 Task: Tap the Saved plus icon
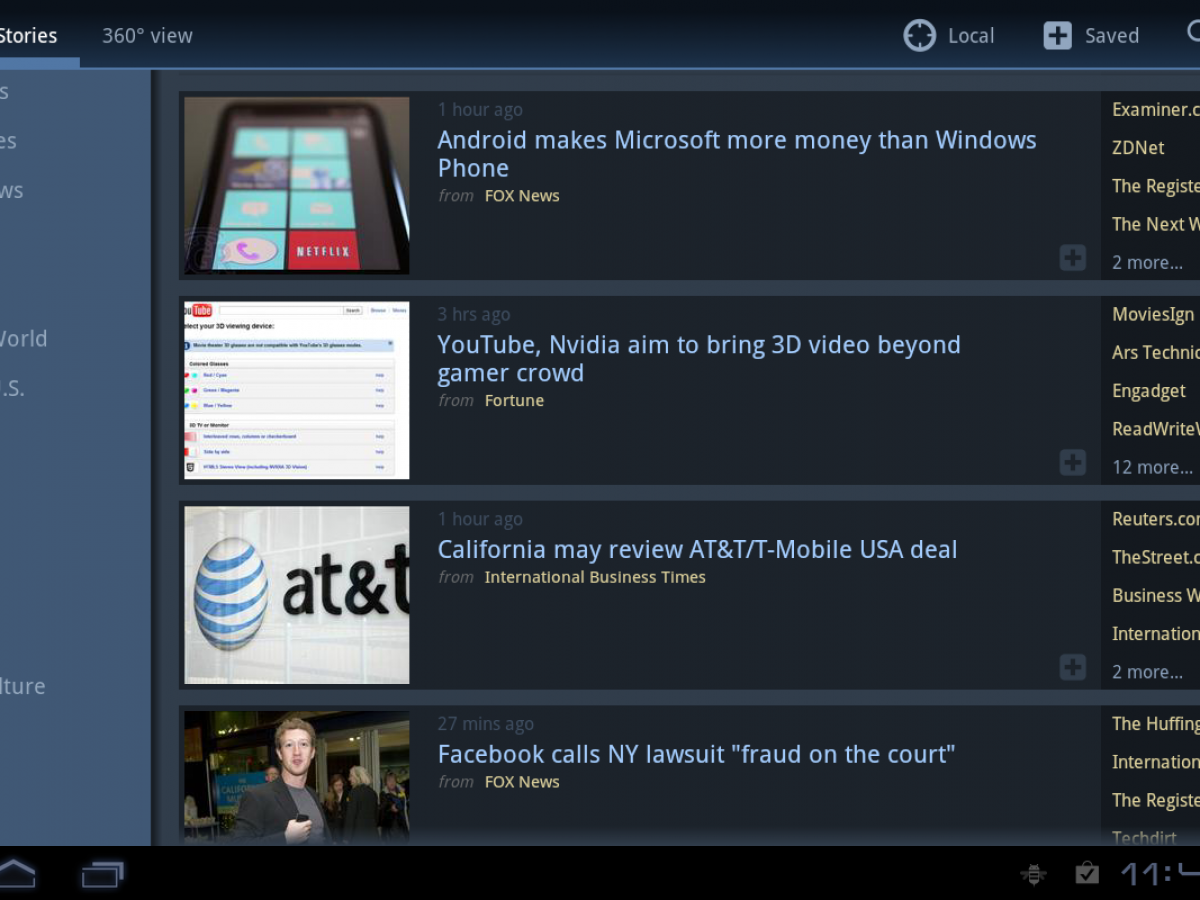pos(1057,36)
